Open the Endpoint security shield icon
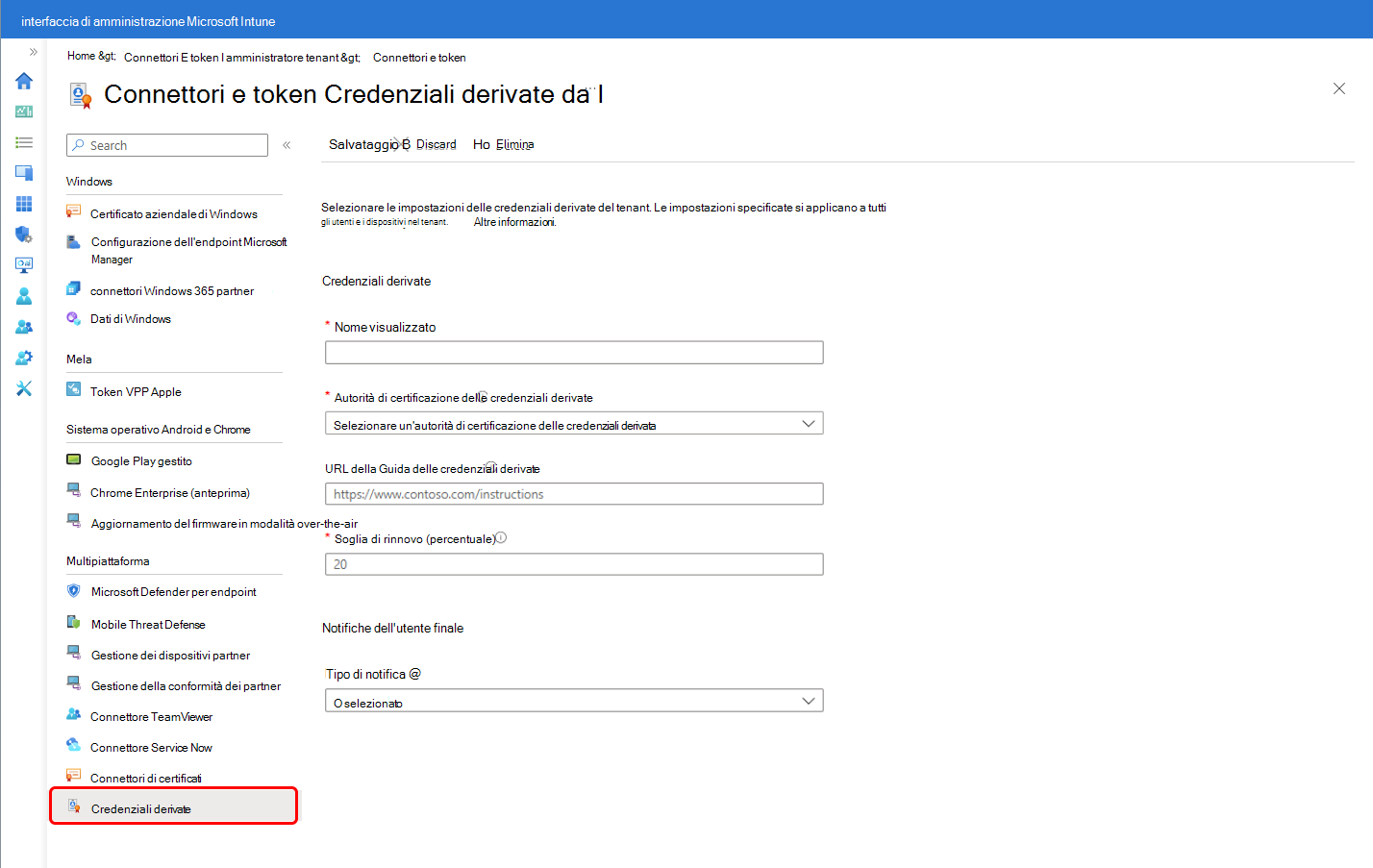This screenshot has height=868, width=1373. pyautogui.click(x=24, y=235)
